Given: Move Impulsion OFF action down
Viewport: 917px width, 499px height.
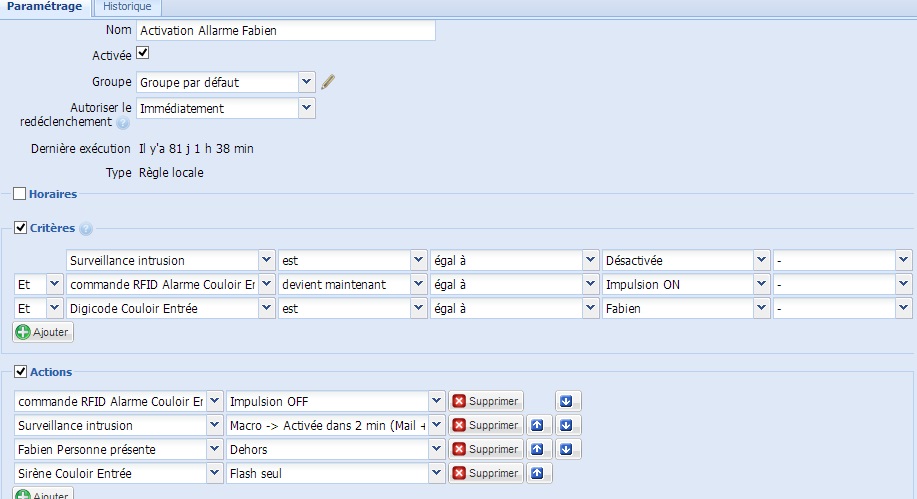Looking at the screenshot, I should click(568, 401).
